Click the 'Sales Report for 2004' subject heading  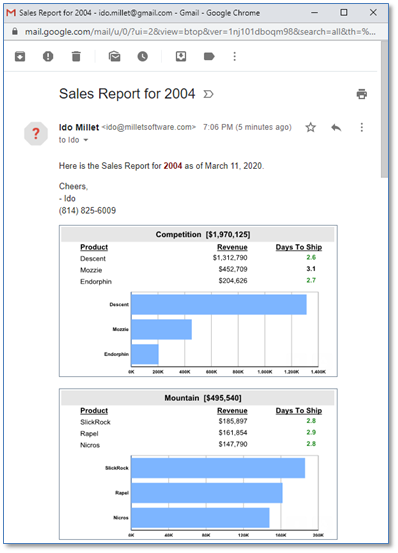[127, 94]
